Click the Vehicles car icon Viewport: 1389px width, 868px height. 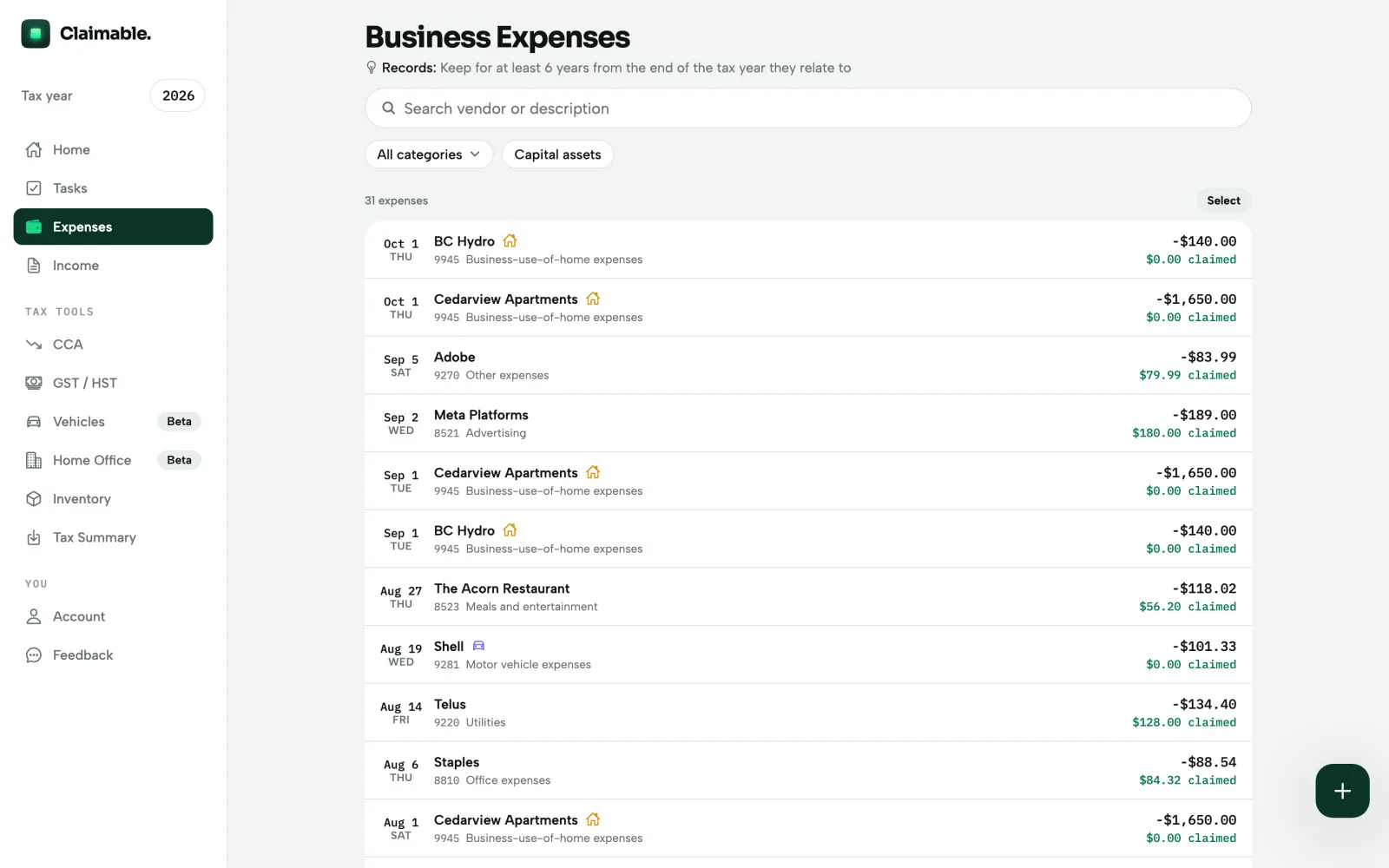click(x=34, y=422)
